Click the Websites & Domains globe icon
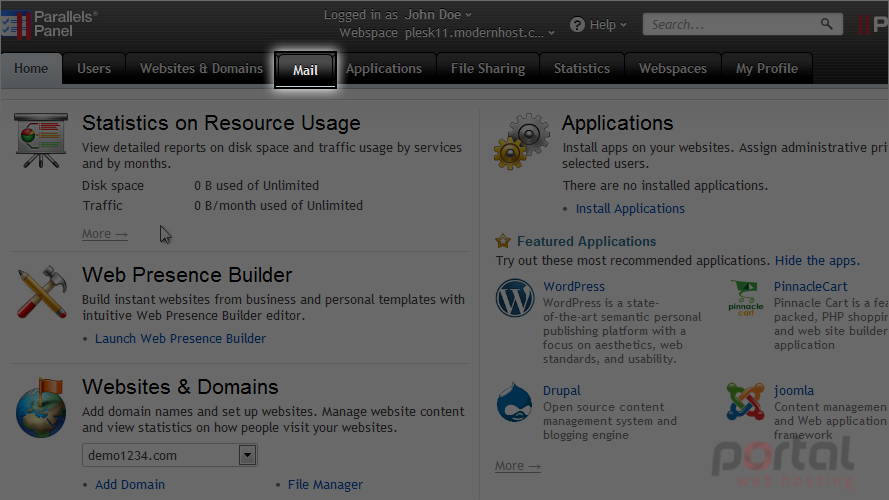The height and width of the screenshot is (500, 889). (x=41, y=408)
